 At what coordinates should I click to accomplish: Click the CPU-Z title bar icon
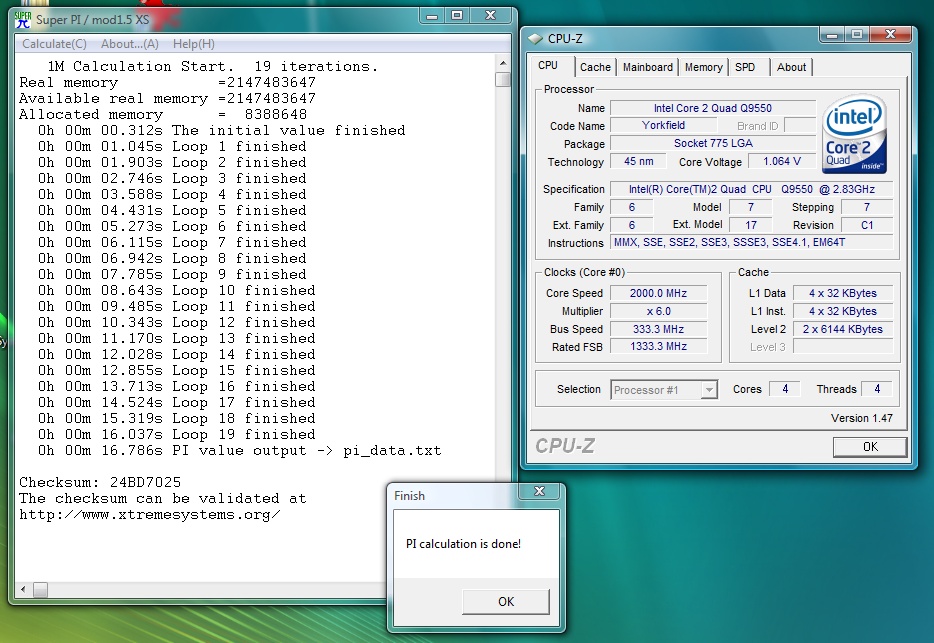click(534, 39)
